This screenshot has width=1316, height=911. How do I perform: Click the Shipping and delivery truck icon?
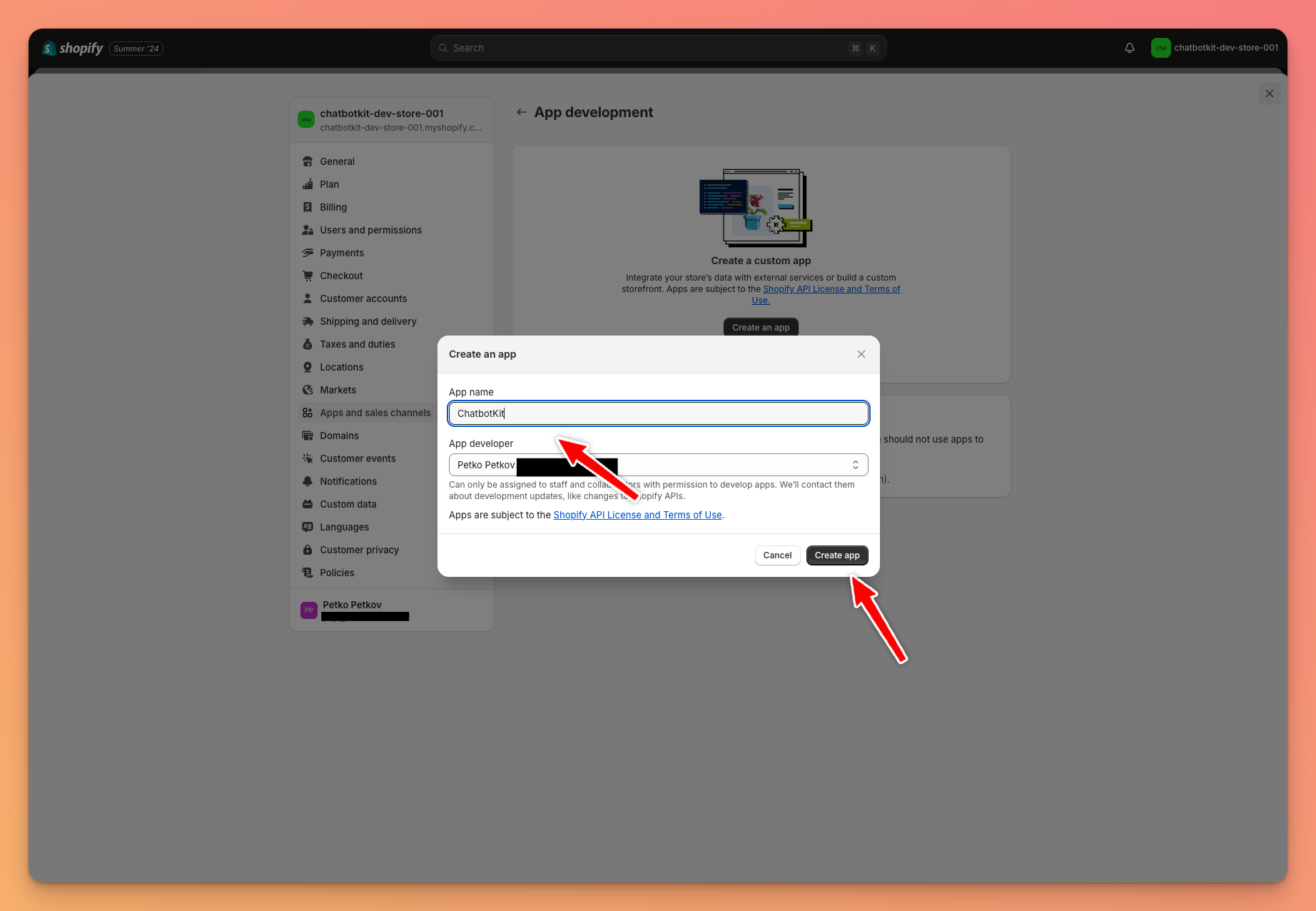click(x=308, y=321)
